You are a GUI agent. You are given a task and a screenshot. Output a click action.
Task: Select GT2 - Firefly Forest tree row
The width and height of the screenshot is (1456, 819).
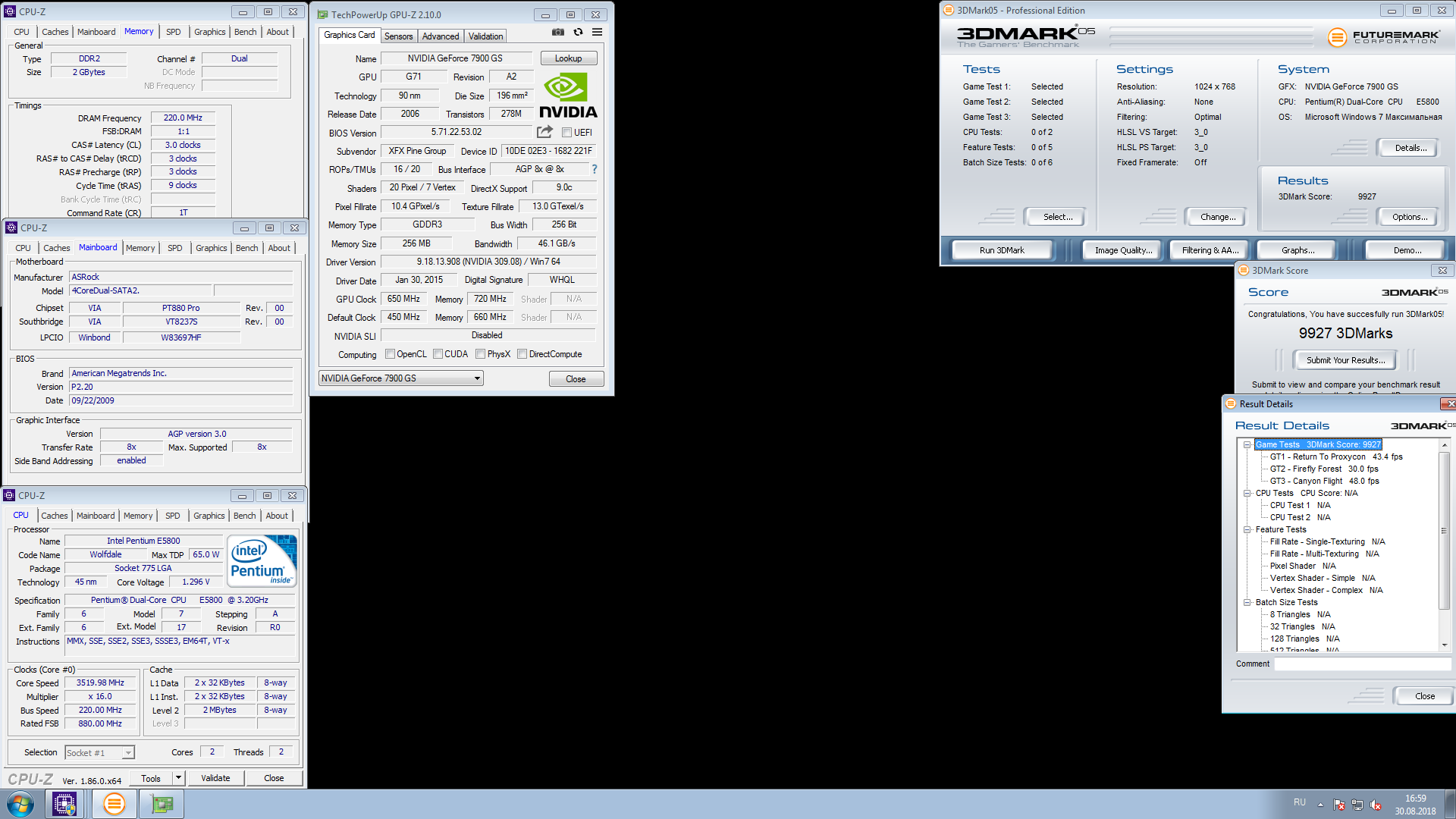pos(1324,469)
